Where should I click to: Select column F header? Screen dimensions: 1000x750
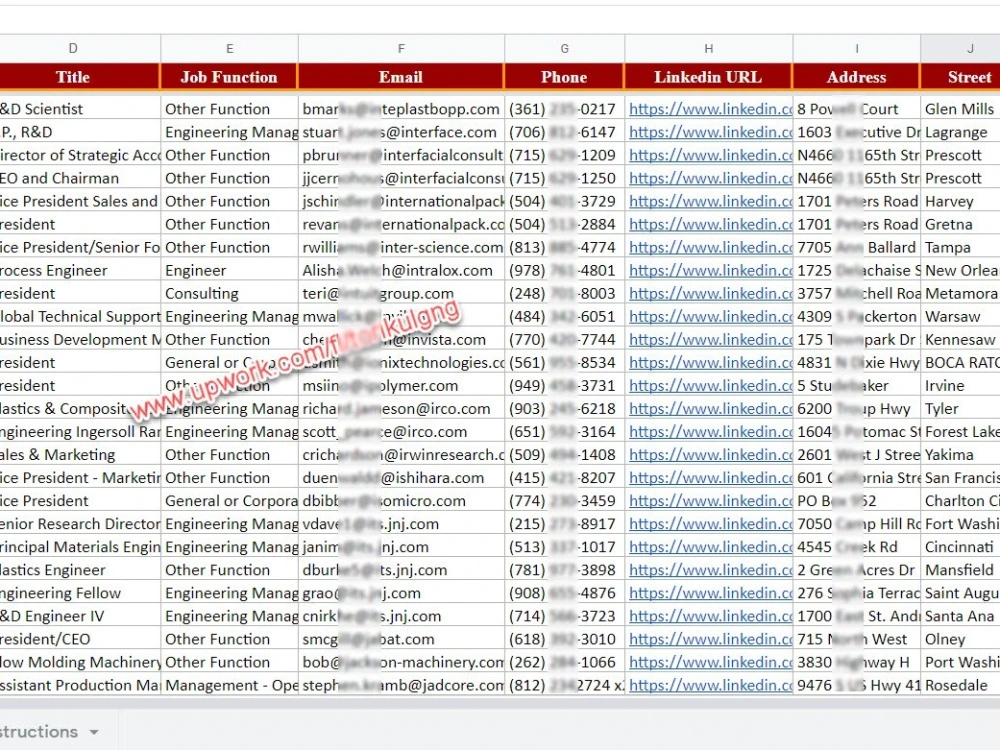point(401,48)
